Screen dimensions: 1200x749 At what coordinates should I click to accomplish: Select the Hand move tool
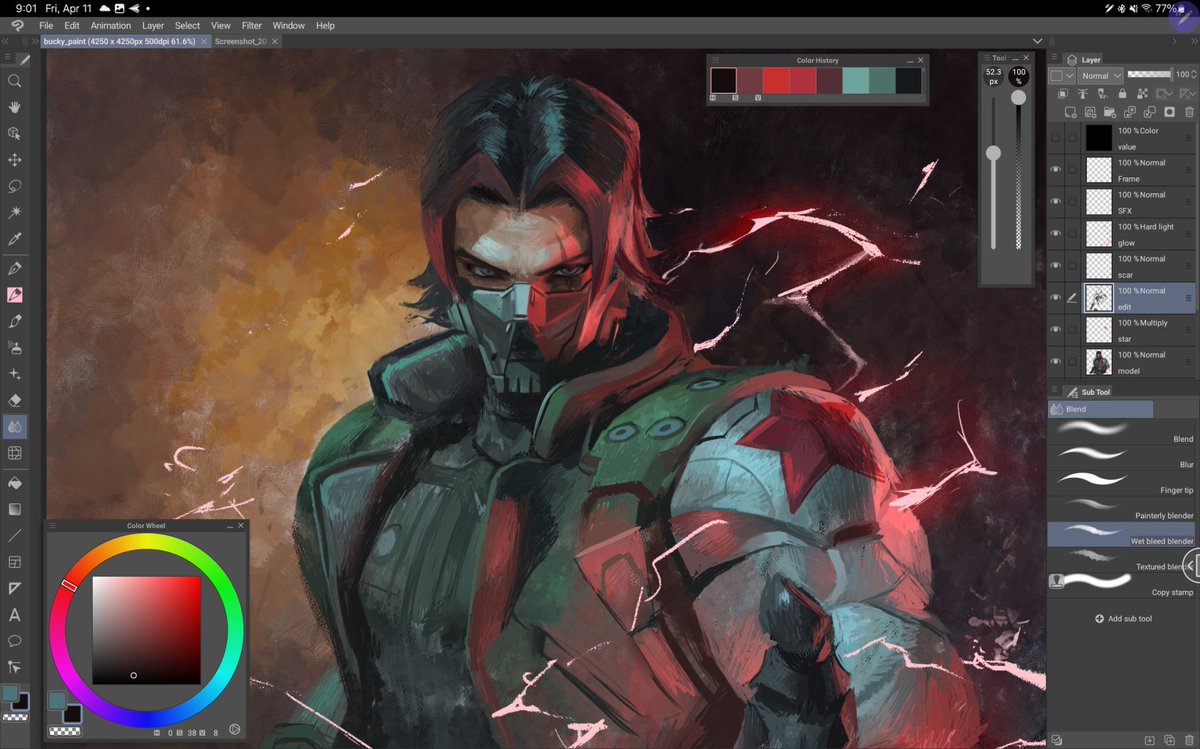[15, 107]
